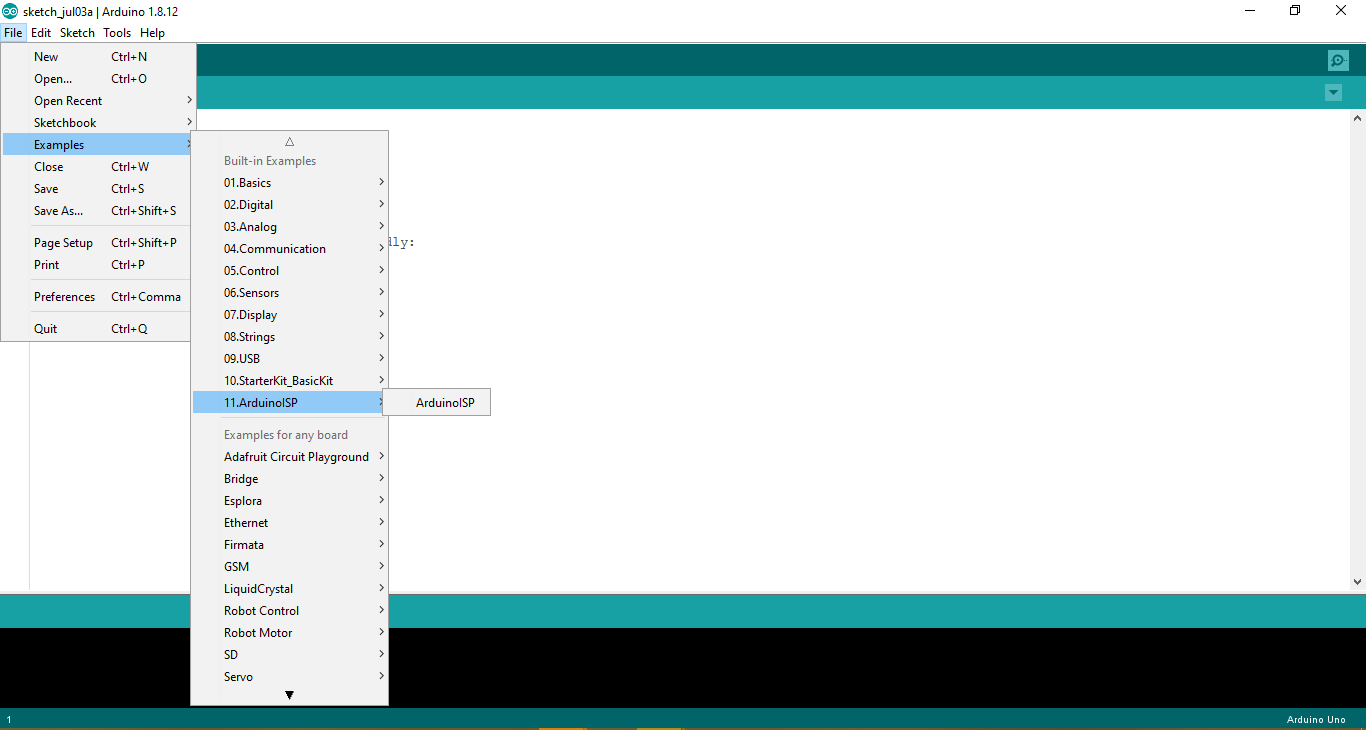The image size is (1366, 730).
Task: Expand GSM library examples
Action: point(290,567)
